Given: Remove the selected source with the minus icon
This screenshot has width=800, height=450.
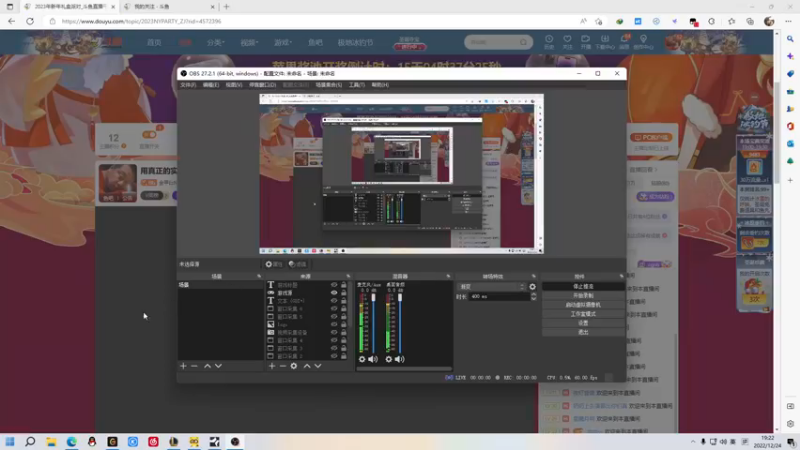Looking at the screenshot, I should pos(283,366).
